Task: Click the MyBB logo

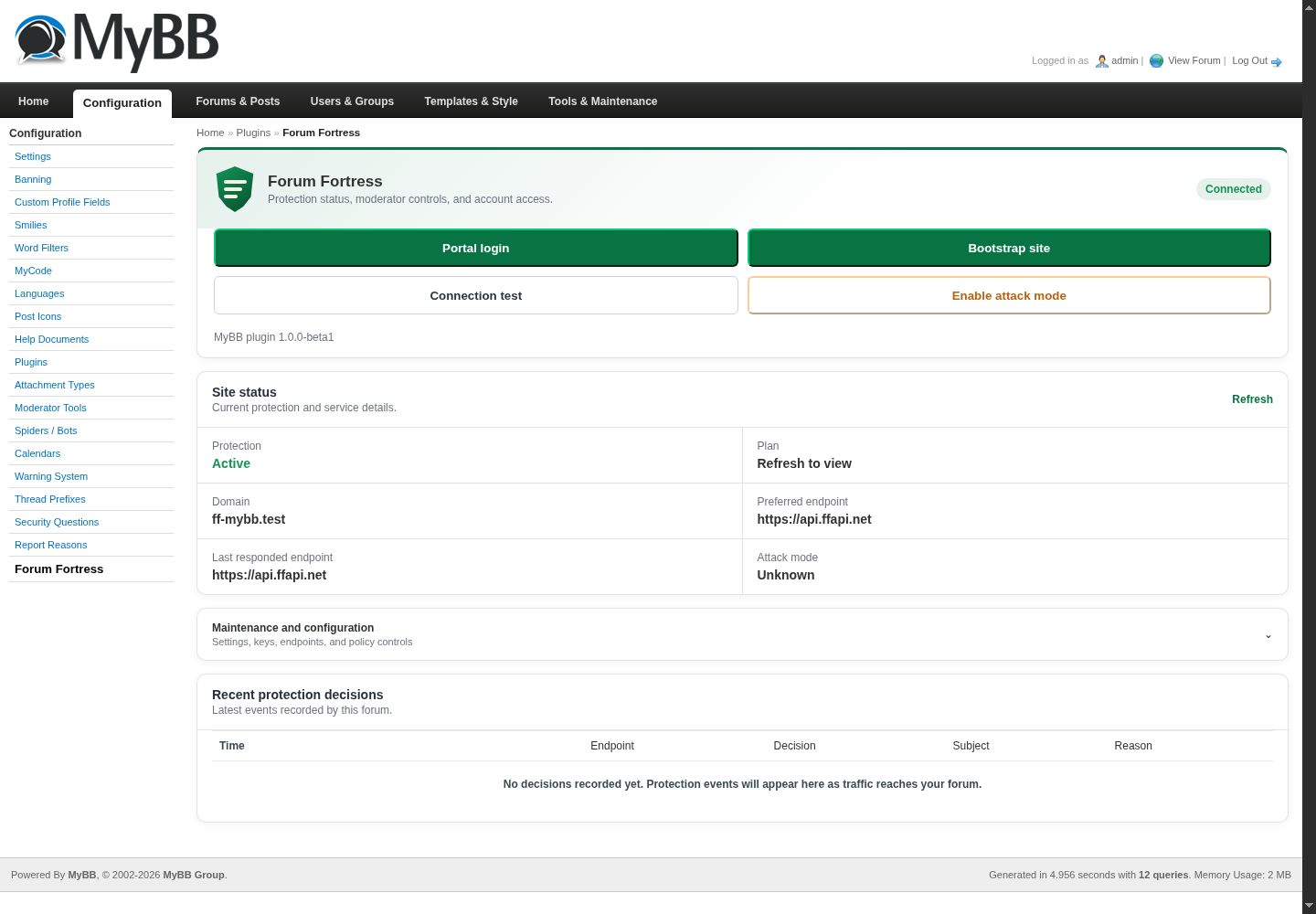Action: (x=117, y=41)
